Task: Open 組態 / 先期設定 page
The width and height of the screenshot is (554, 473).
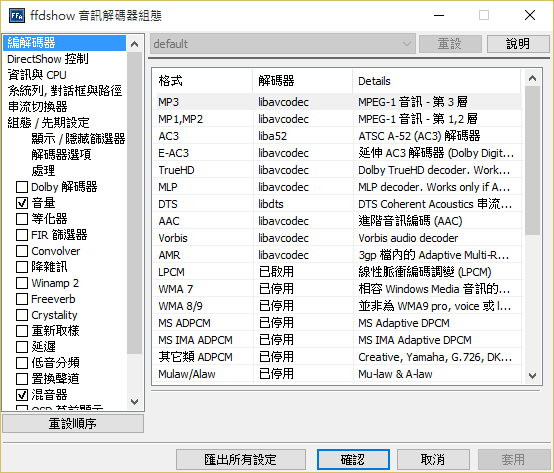Action: click(48, 123)
